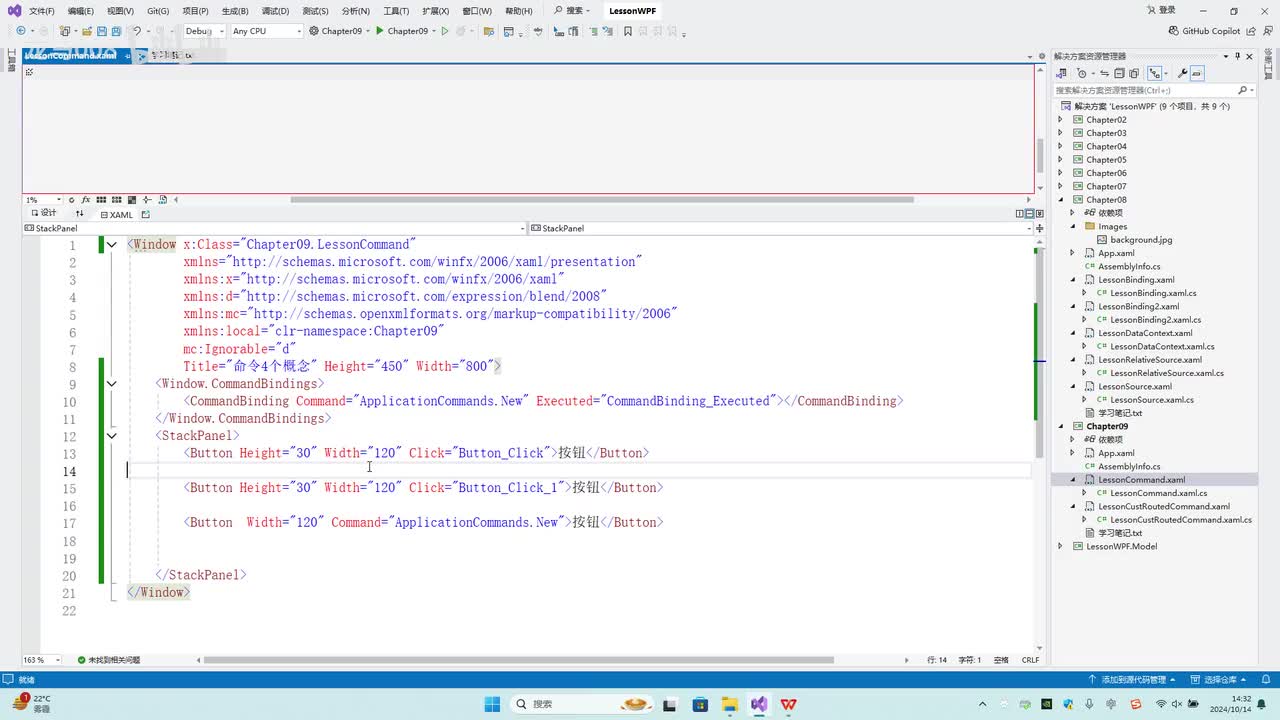Viewport: 1280px width, 720px height.
Task: Collapse the Chapter08 project node
Action: [x=1061, y=200]
